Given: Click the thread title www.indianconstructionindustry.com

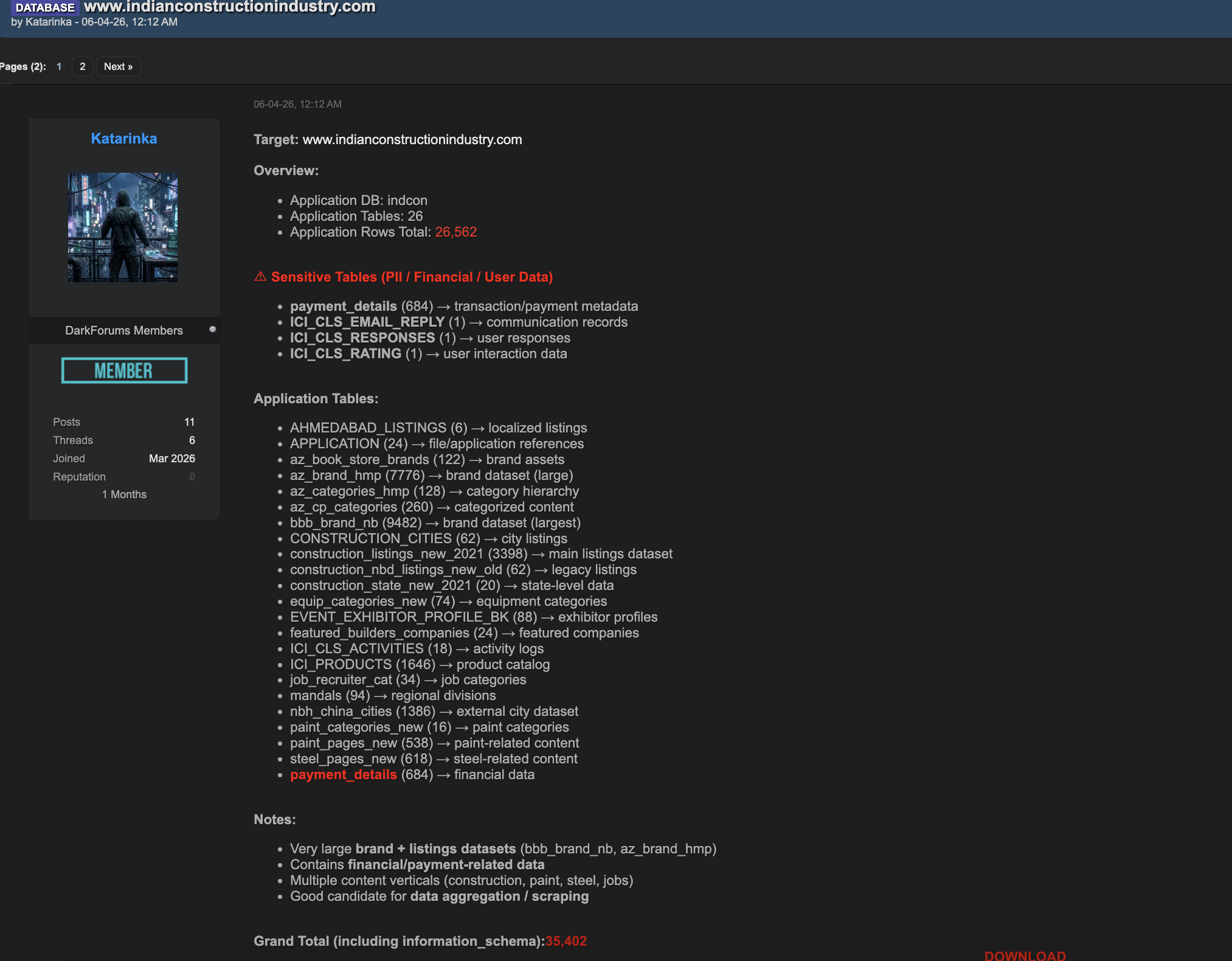Looking at the screenshot, I should [x=230, y=7].
